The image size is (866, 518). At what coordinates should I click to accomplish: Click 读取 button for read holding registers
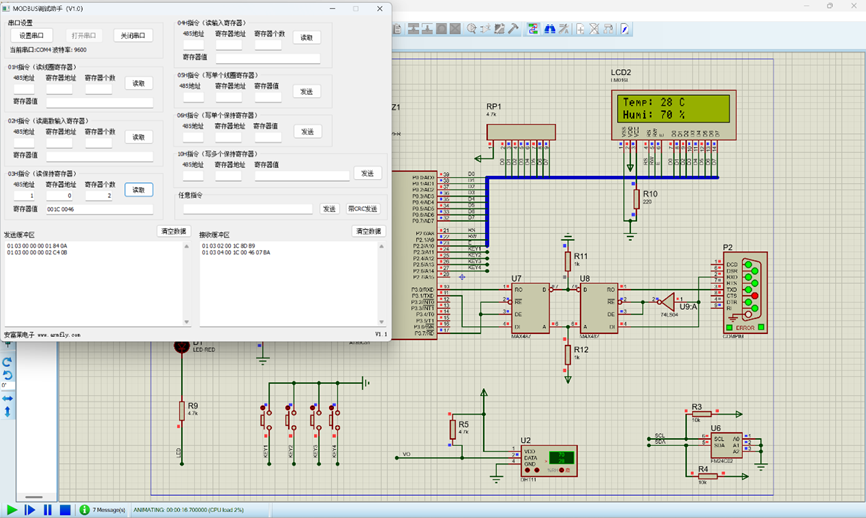pyautogui.click(x=139, y=190)
